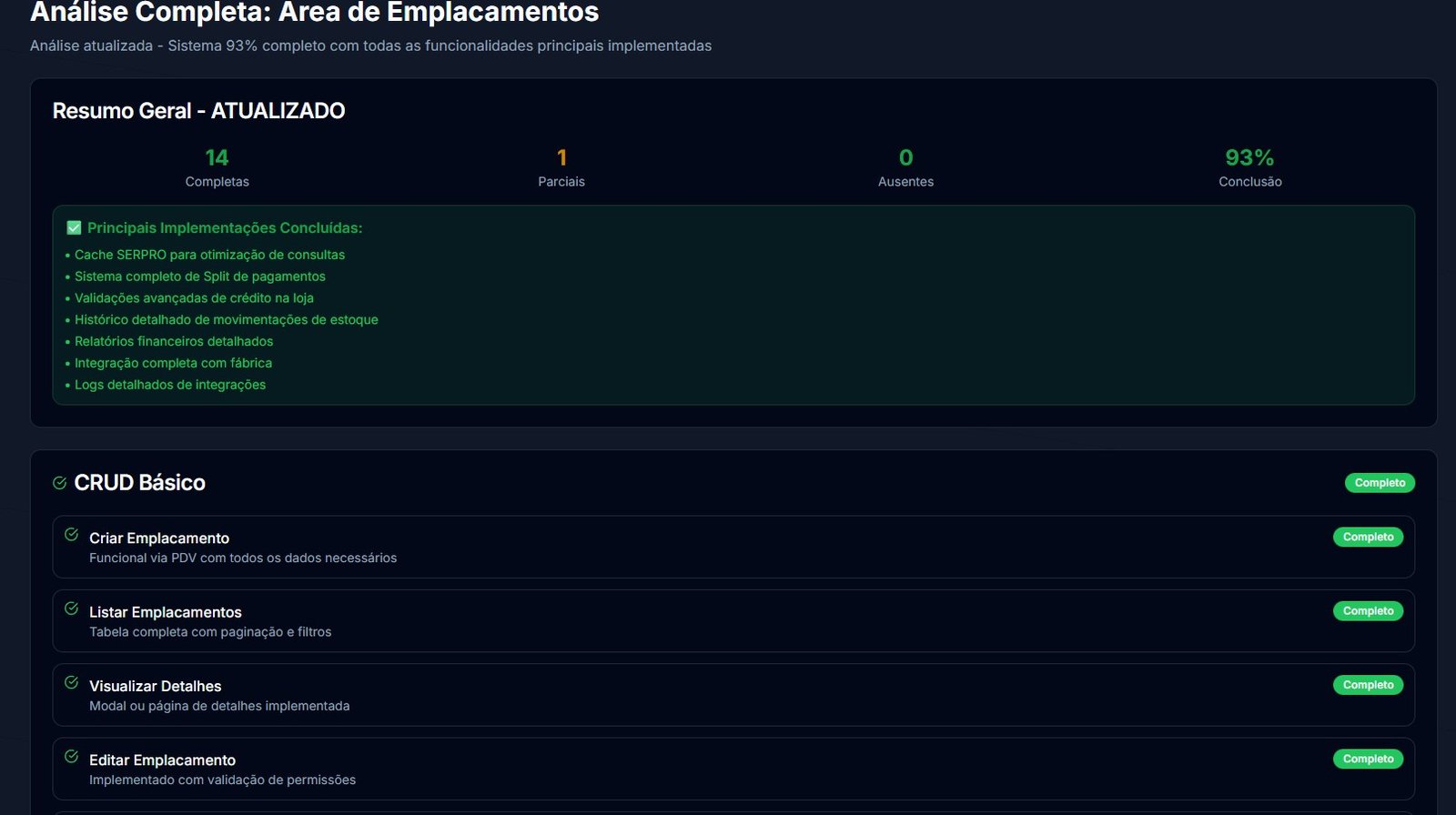Click the orange 1 Parciais counter
The width and height of the screenshot is (1456, 815).
point(561,158)
